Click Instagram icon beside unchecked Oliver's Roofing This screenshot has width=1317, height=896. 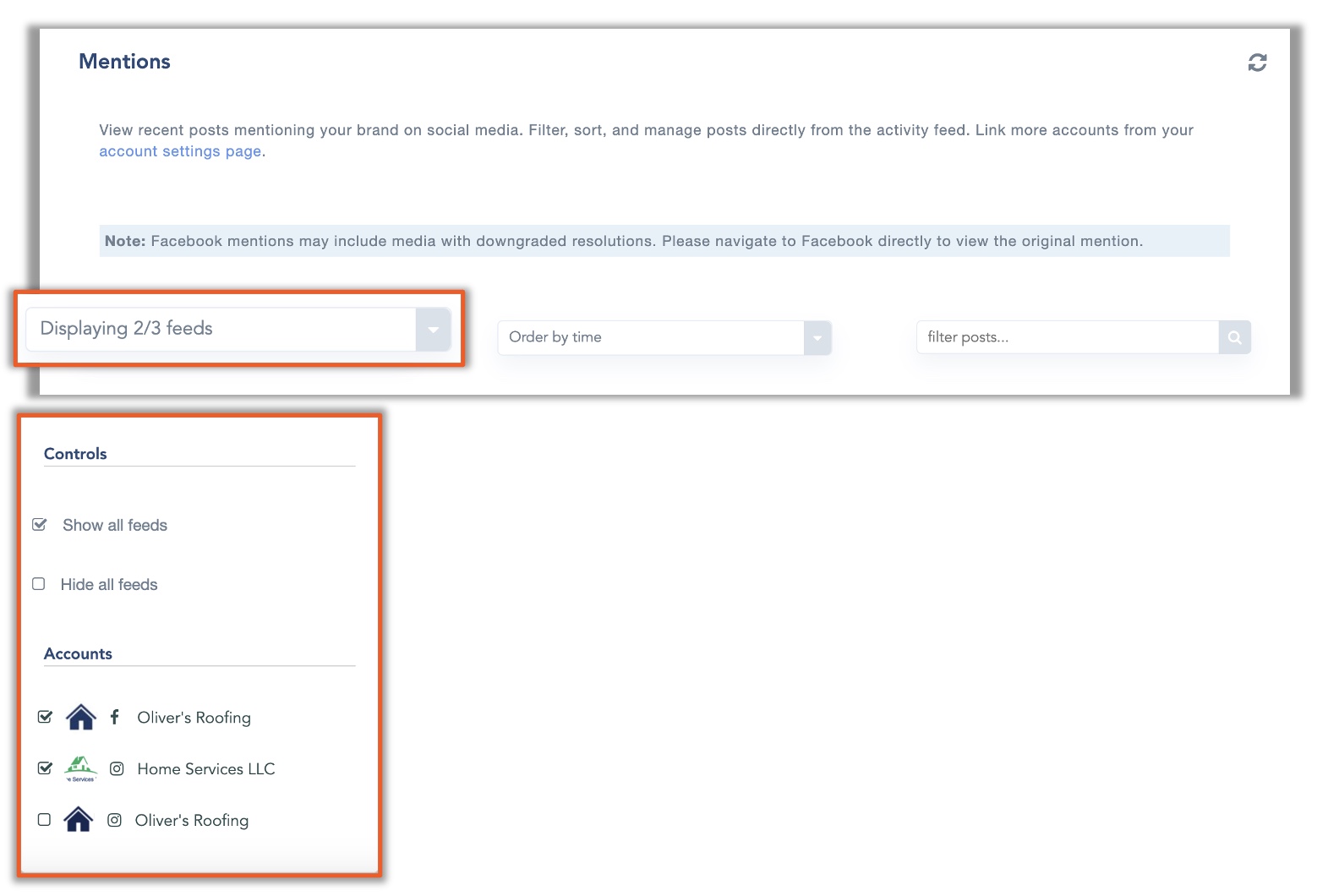click(115, 820)
